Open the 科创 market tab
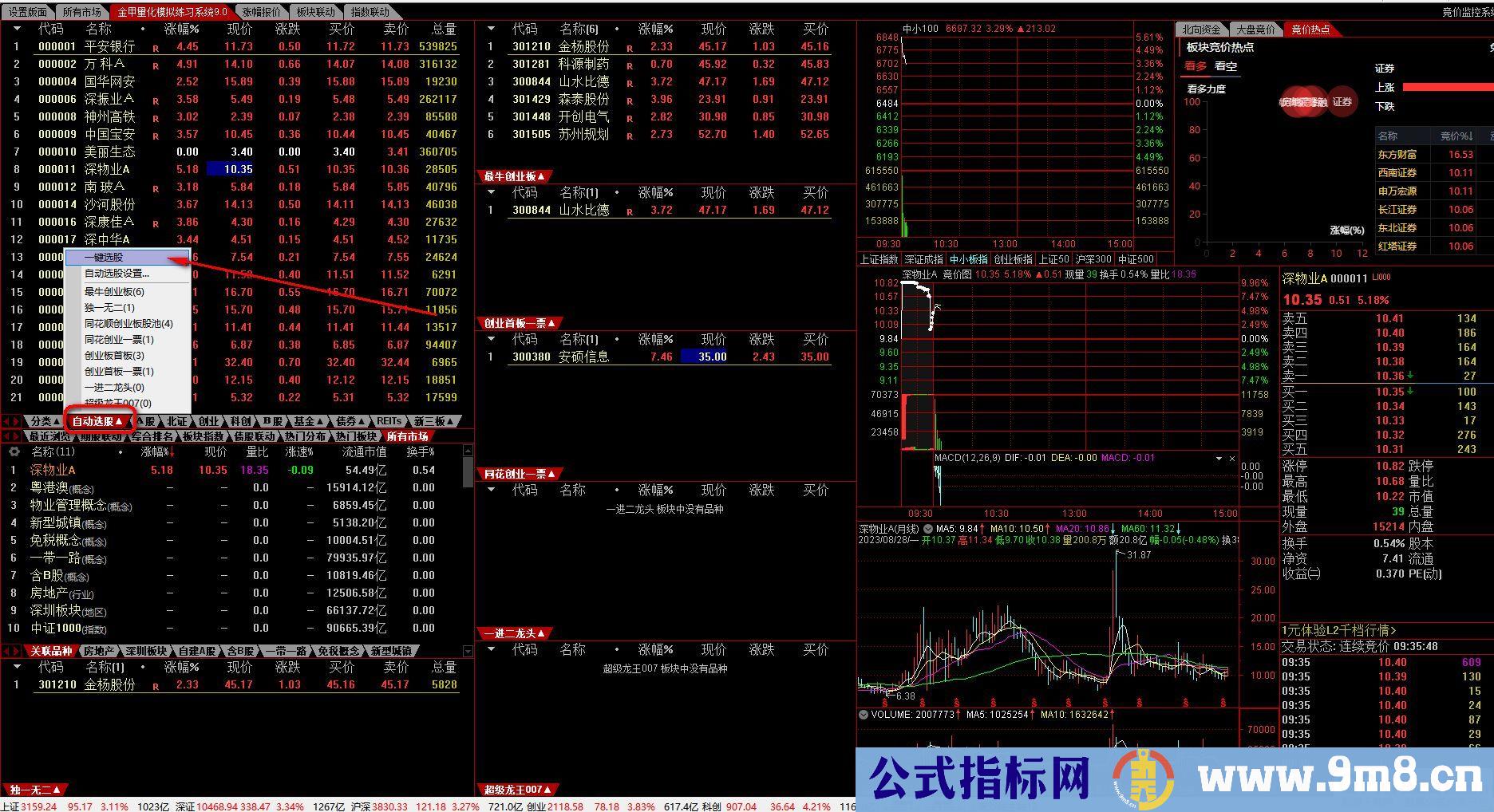Screen dimensions: 1494x812 pos(240,421)
